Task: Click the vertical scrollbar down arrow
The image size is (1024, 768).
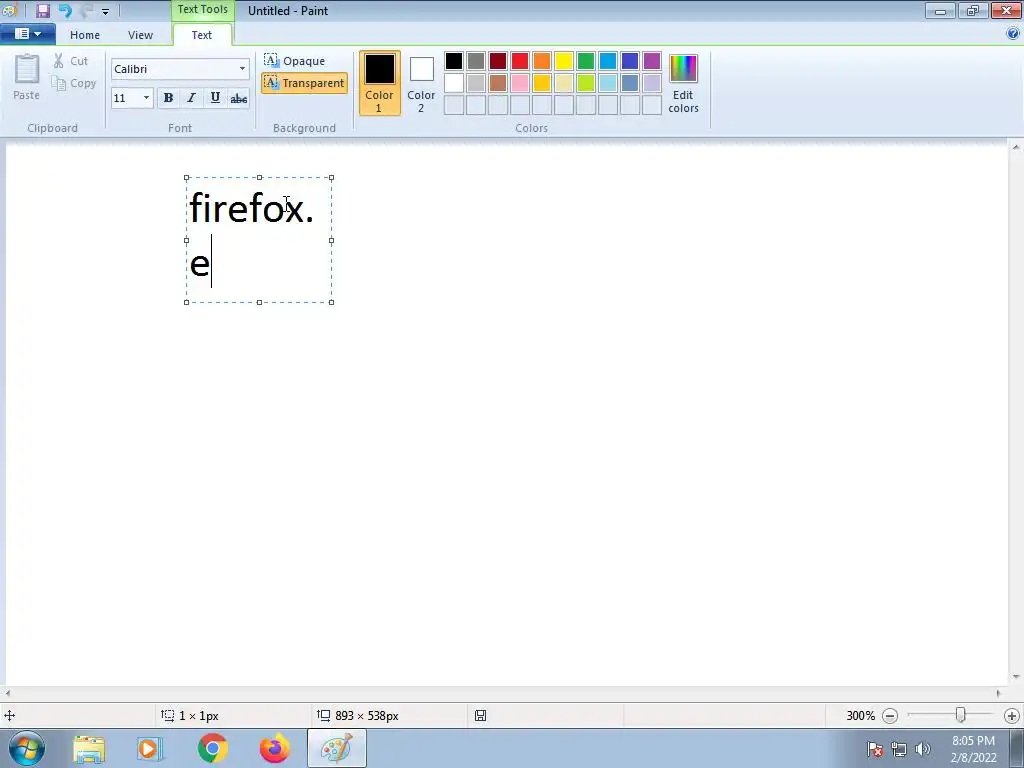Action: (x=1016, y=677)
